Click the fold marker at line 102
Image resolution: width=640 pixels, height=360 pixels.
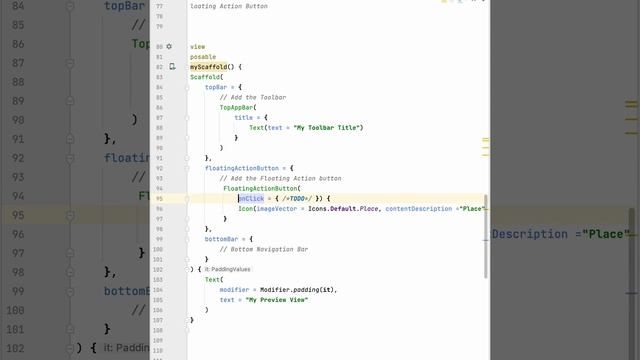coord(187,269)
